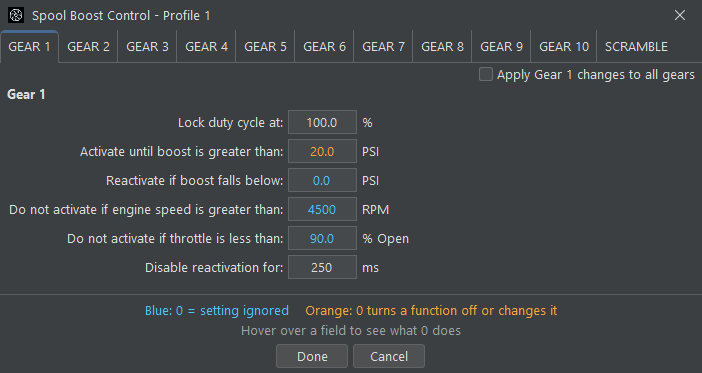Click the Done button
702x373 pixels.
tap(312, 356)
